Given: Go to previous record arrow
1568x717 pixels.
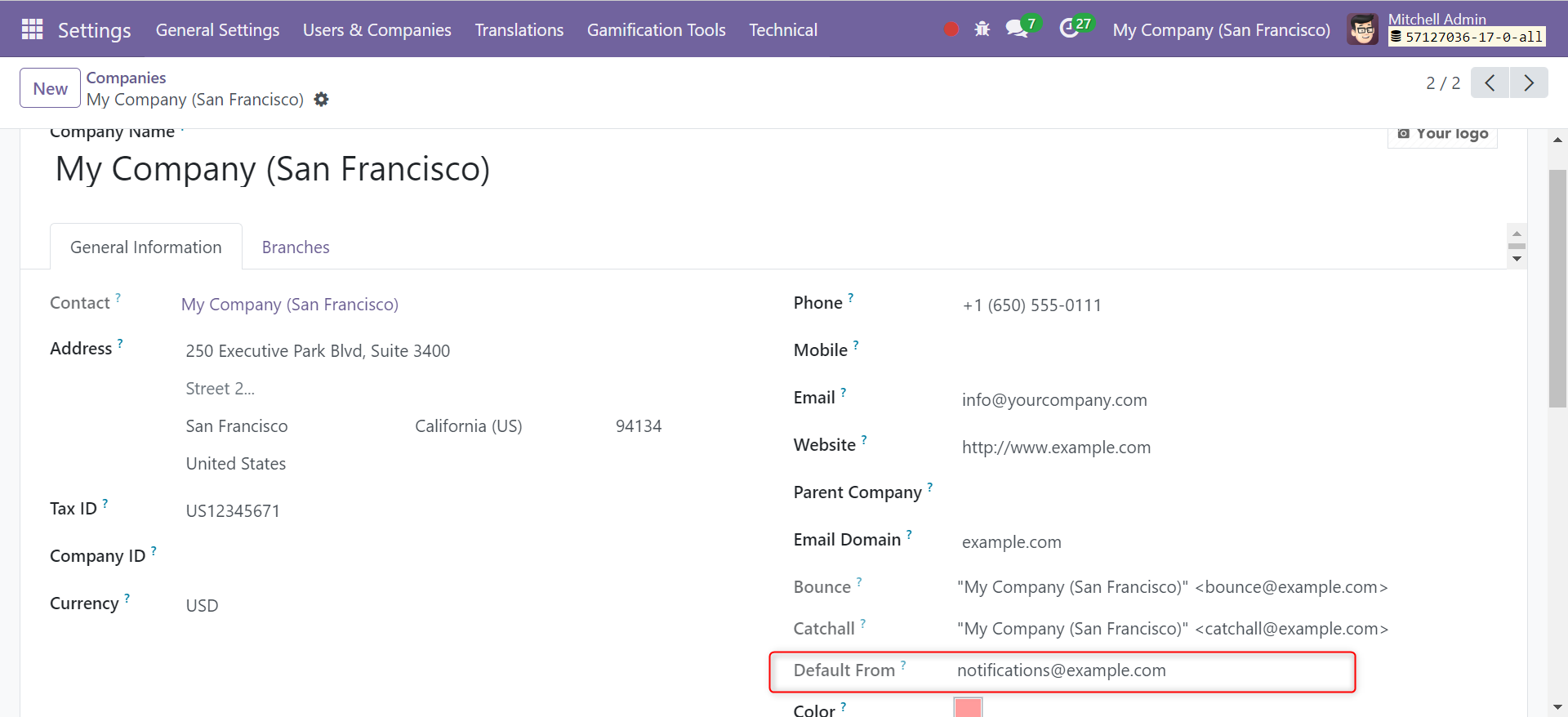Looking at the screenshot, I should (1490, 82).
